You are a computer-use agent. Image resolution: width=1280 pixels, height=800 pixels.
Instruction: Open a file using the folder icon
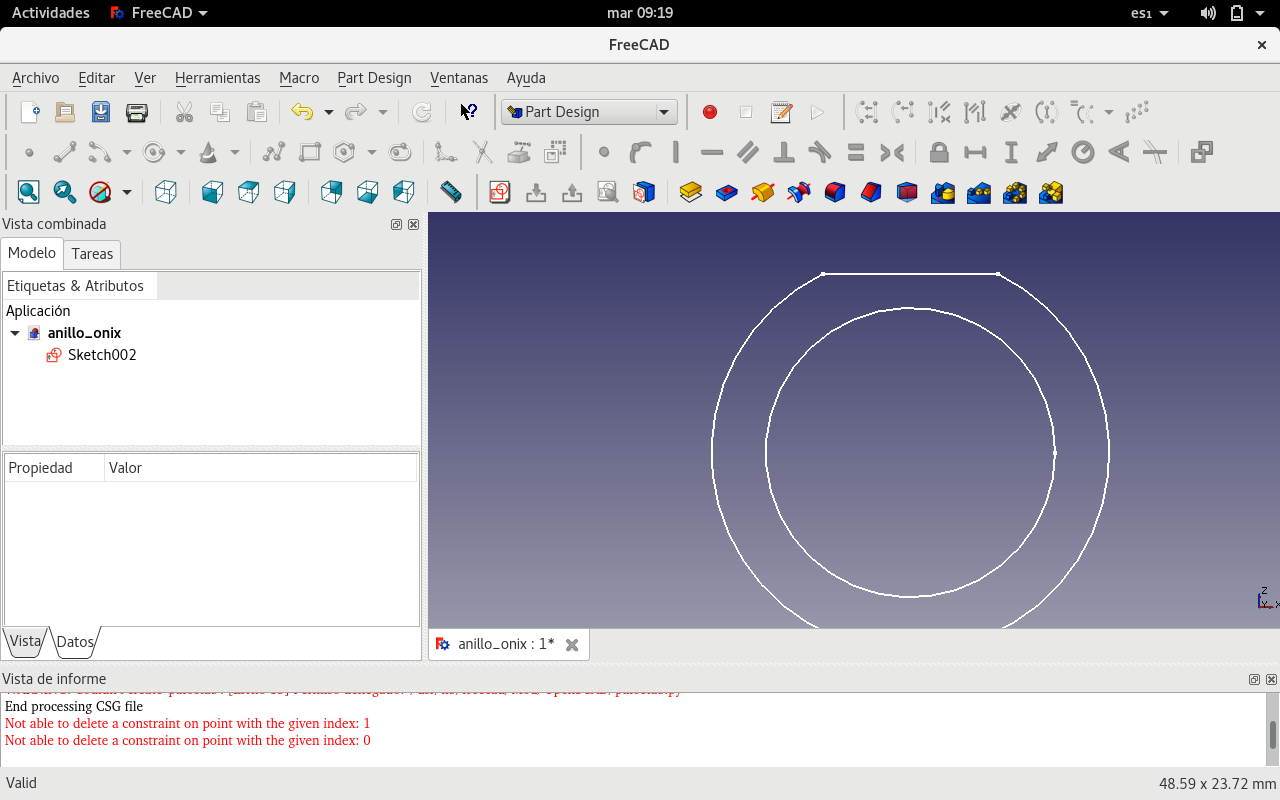pos(65,112)
